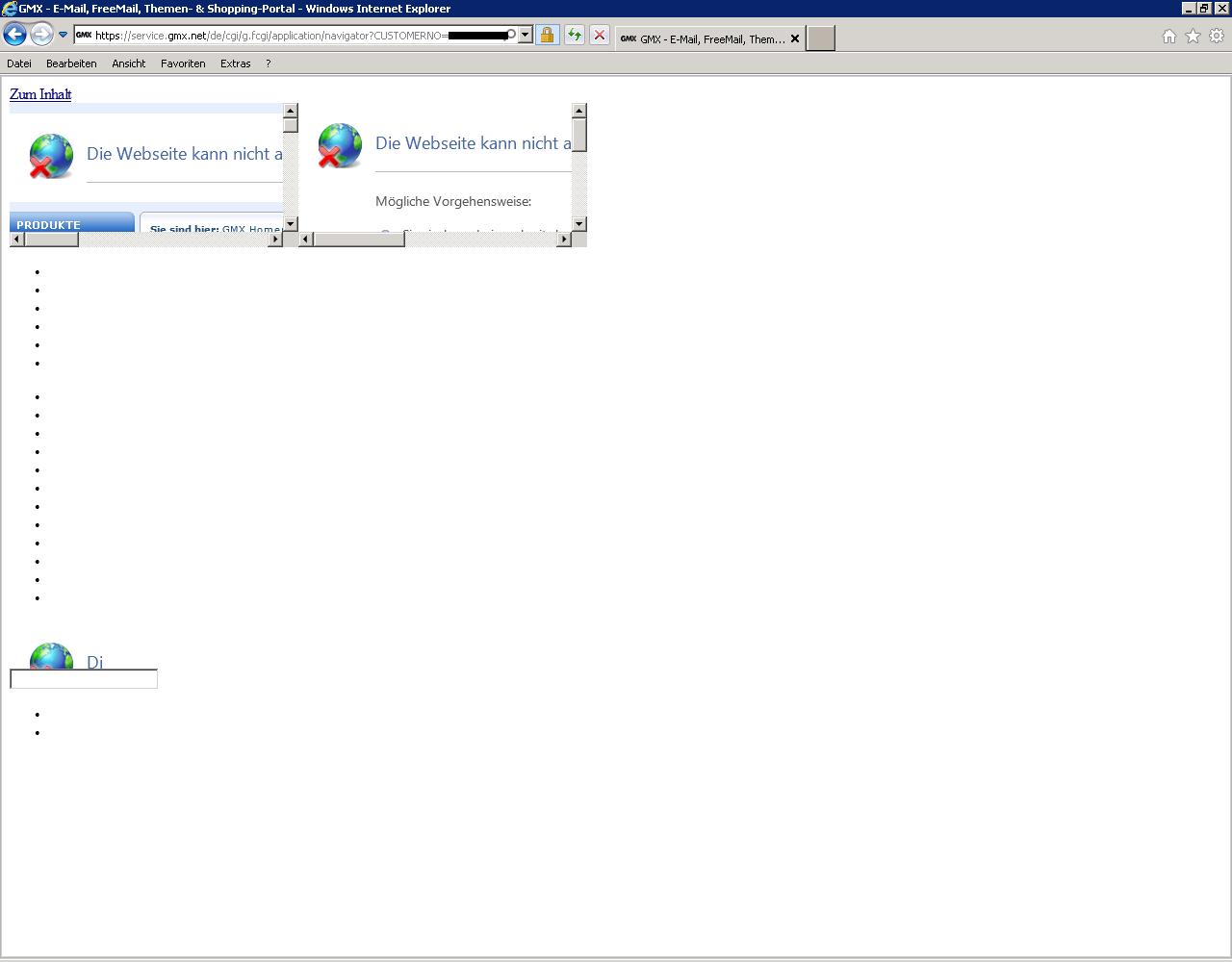The image size is (1232, 962).
Task: Click the Zum Inhalt link
Action: [x=40, y=94]
